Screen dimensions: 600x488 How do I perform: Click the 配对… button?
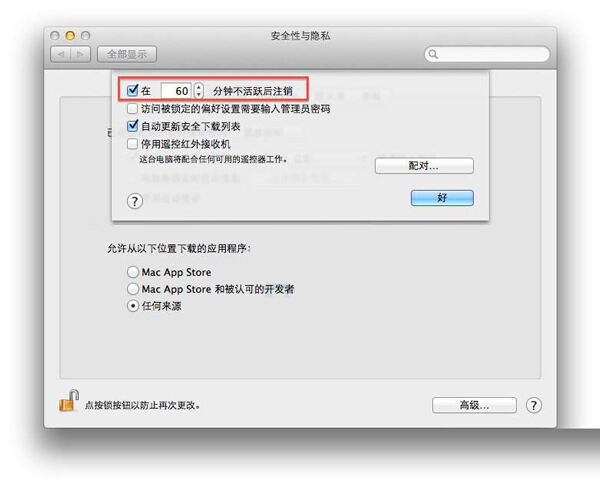coord(424,166)
